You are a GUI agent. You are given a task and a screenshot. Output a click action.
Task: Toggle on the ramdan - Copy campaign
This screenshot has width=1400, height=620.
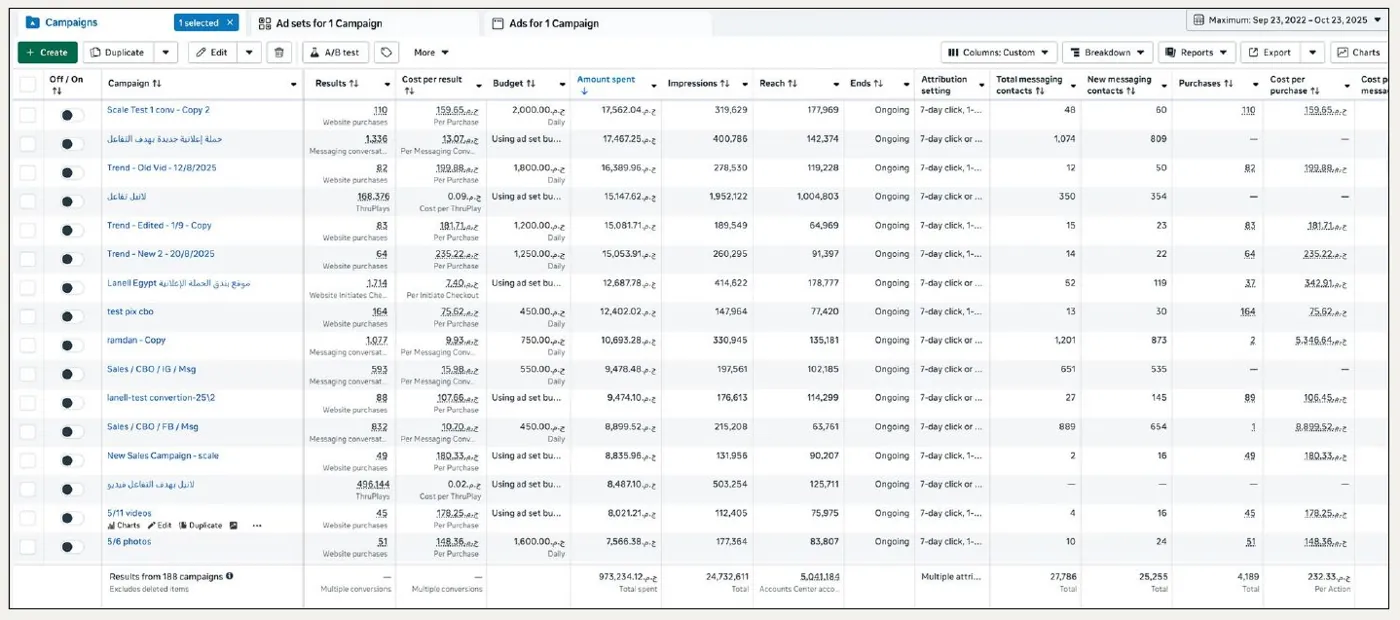pos(70,346)
